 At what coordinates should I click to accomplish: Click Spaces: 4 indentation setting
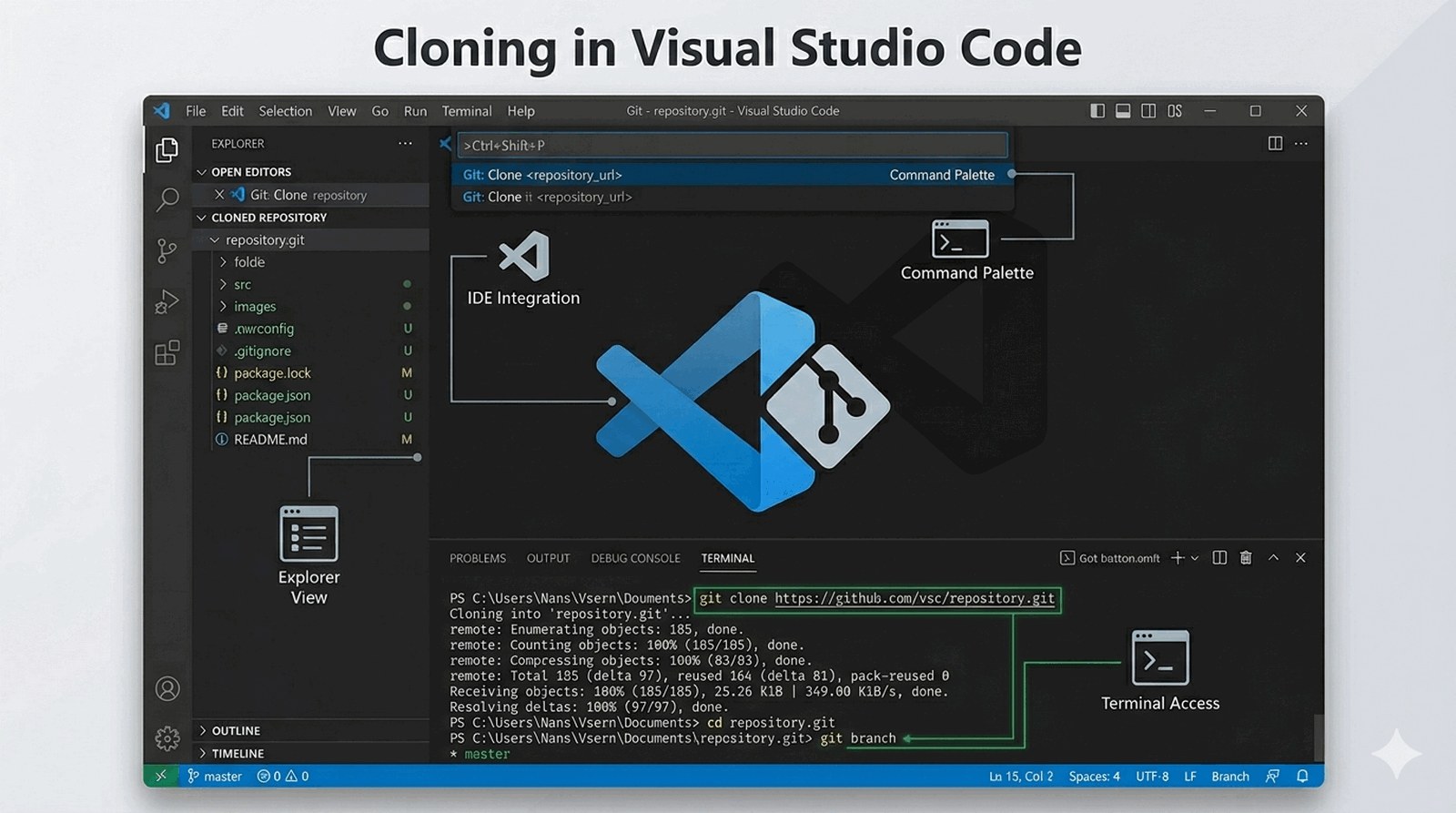1095,777
